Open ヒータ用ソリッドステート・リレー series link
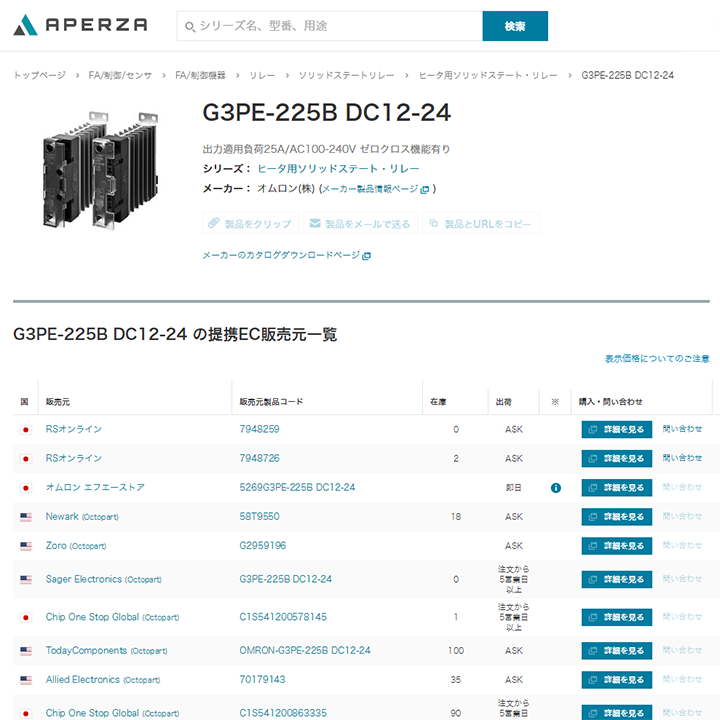 coord(338,168)
